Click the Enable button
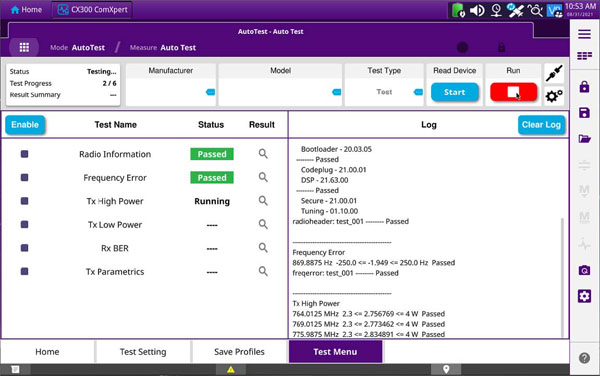The height and width of the screenshot is (376, 600). click(x=25, y=125)
